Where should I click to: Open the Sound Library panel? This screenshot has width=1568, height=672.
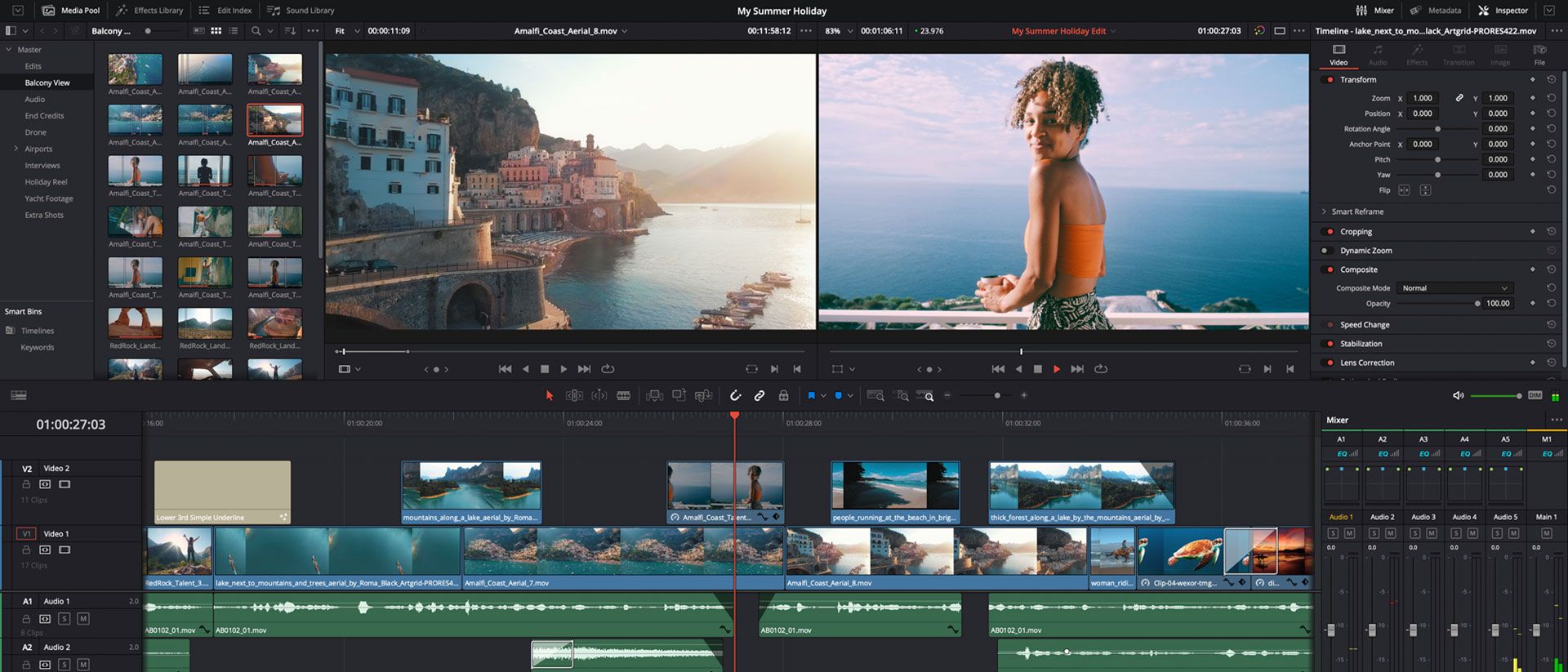pyautogui.click(x=301, y=11)
